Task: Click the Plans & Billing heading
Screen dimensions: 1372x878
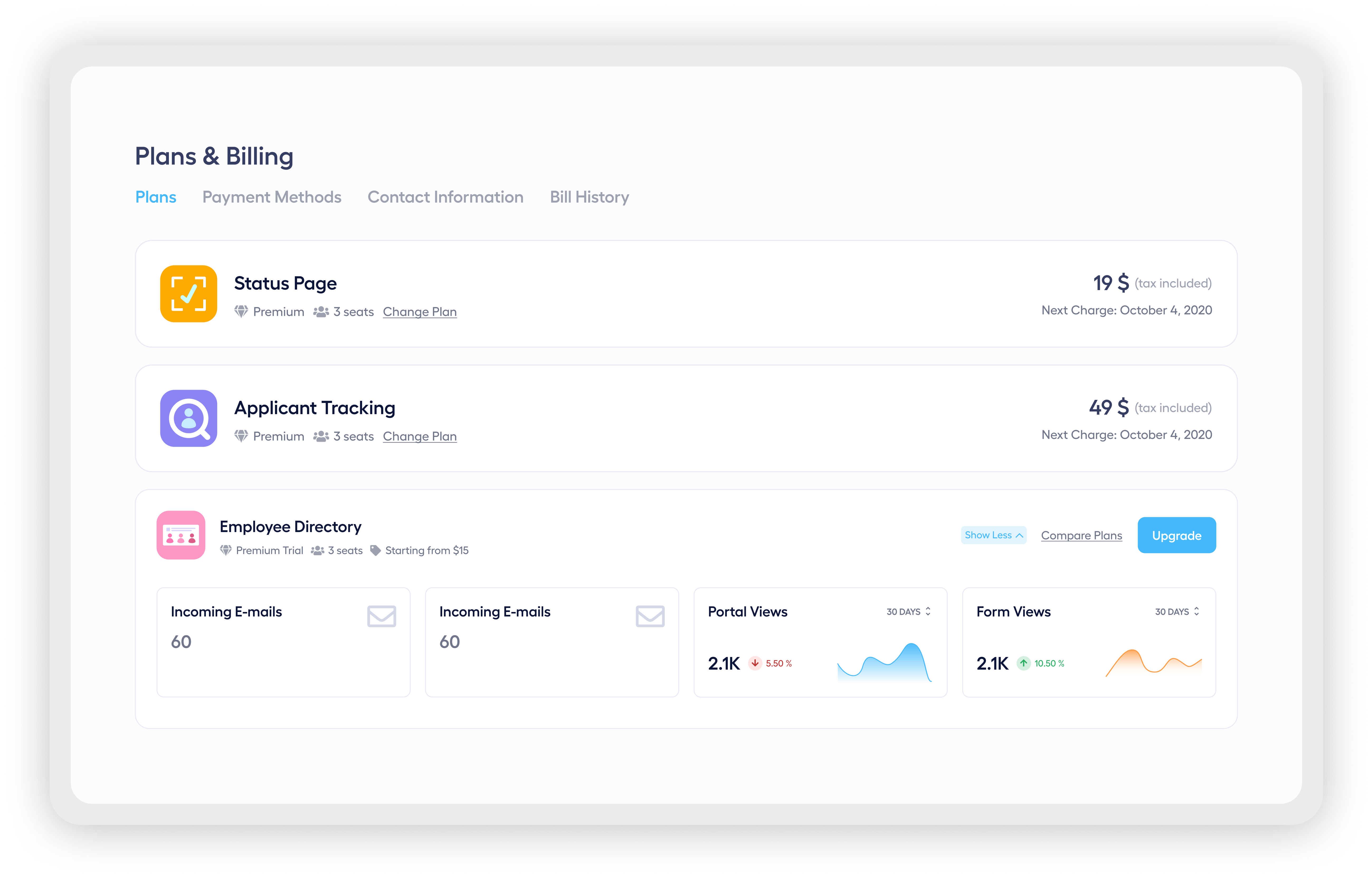Action: click(x=214, y=156)
